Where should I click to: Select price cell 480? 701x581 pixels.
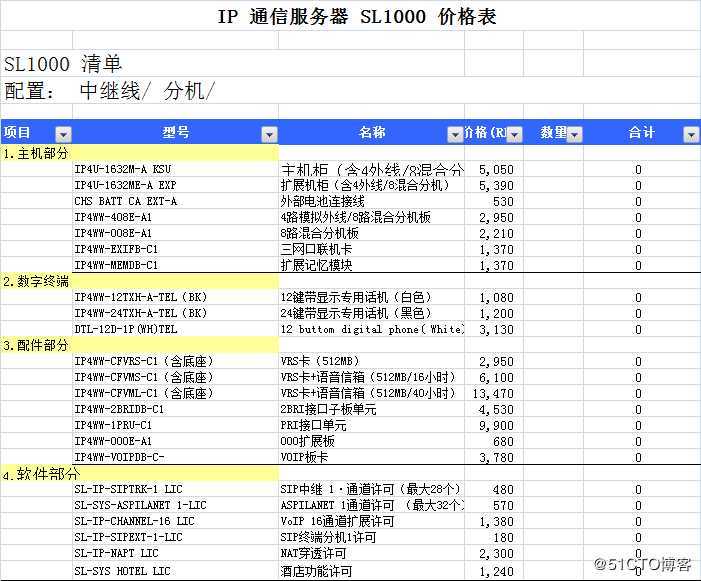494,489
